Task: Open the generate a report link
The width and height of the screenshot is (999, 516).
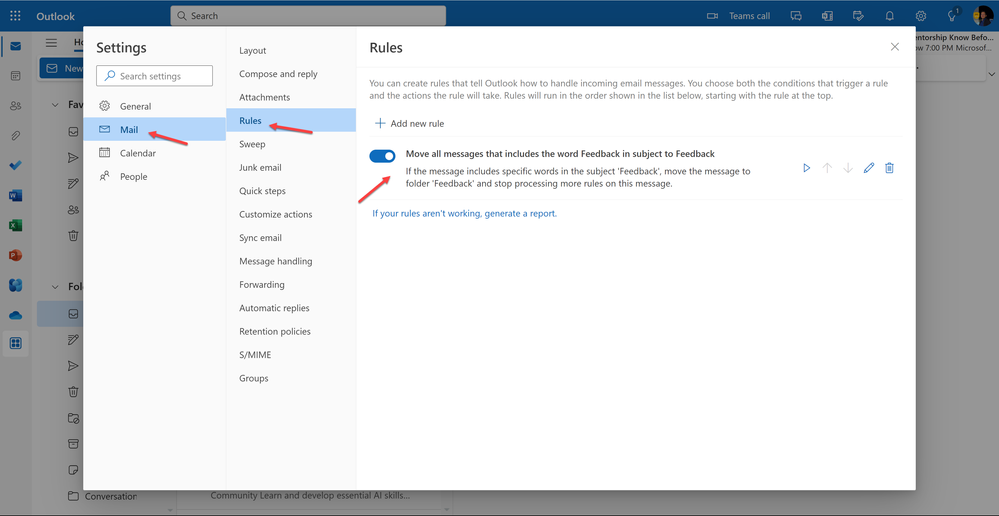Action: pyautogui.click(x=464, y=213)
